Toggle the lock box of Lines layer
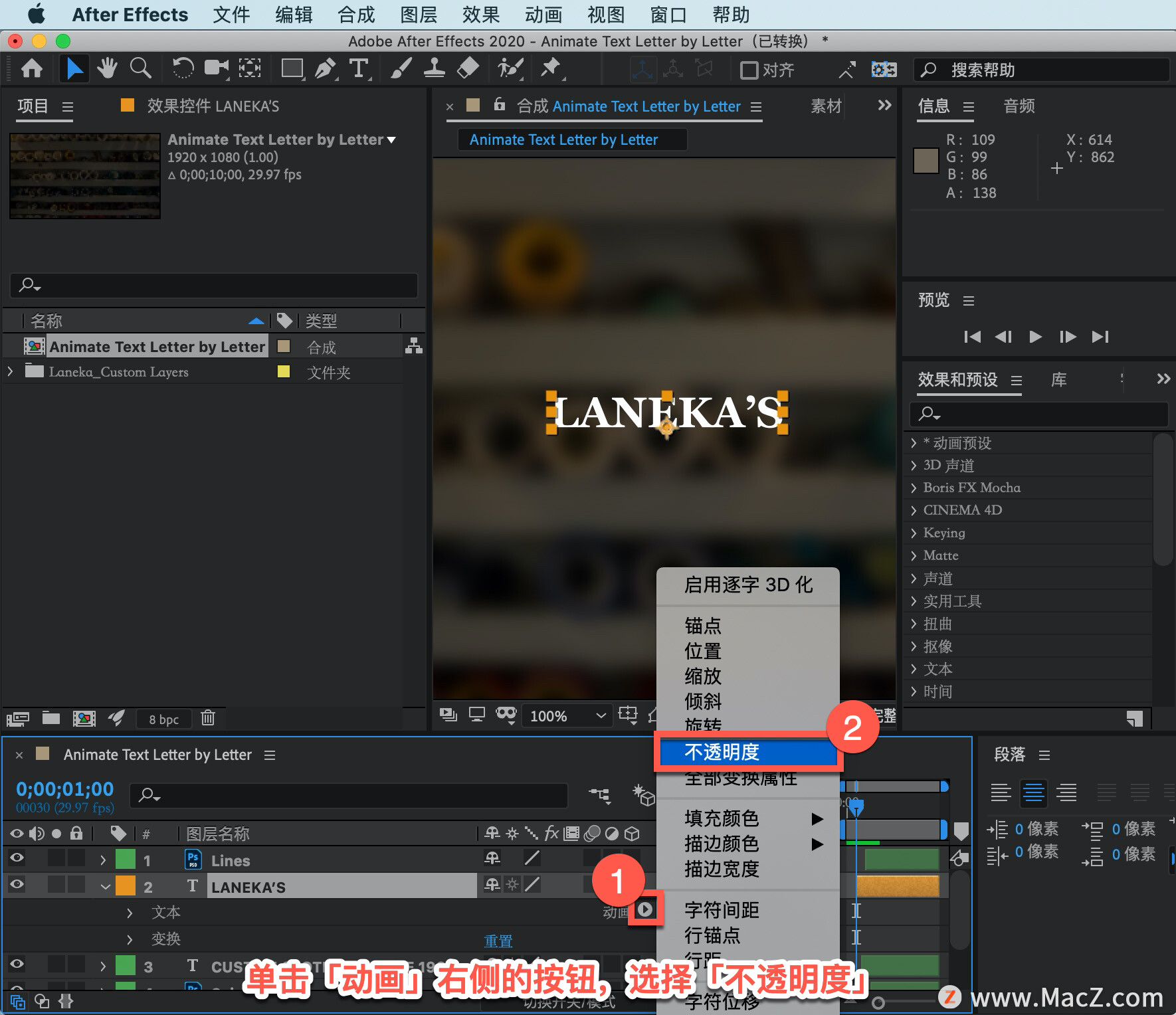The width and height of the screenshot is (1176, 1015). pos(76,858)
